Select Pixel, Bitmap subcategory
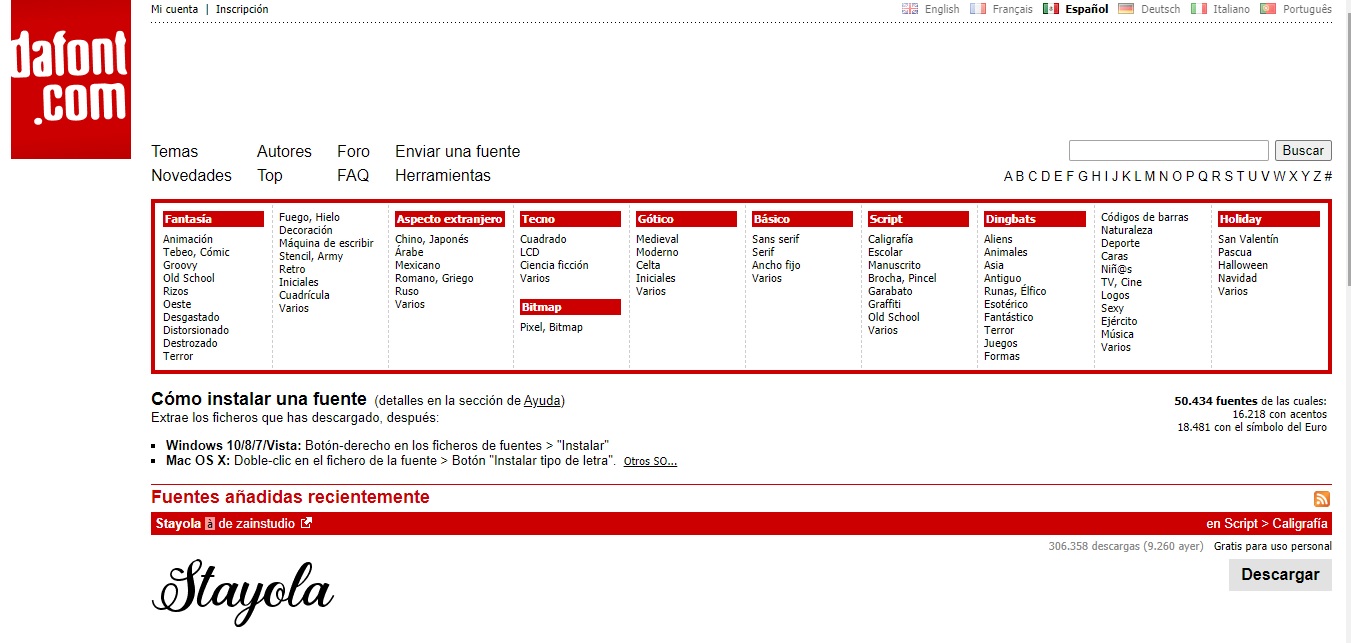The width and height of the screenshot is (1351, 643). [551, 327]
